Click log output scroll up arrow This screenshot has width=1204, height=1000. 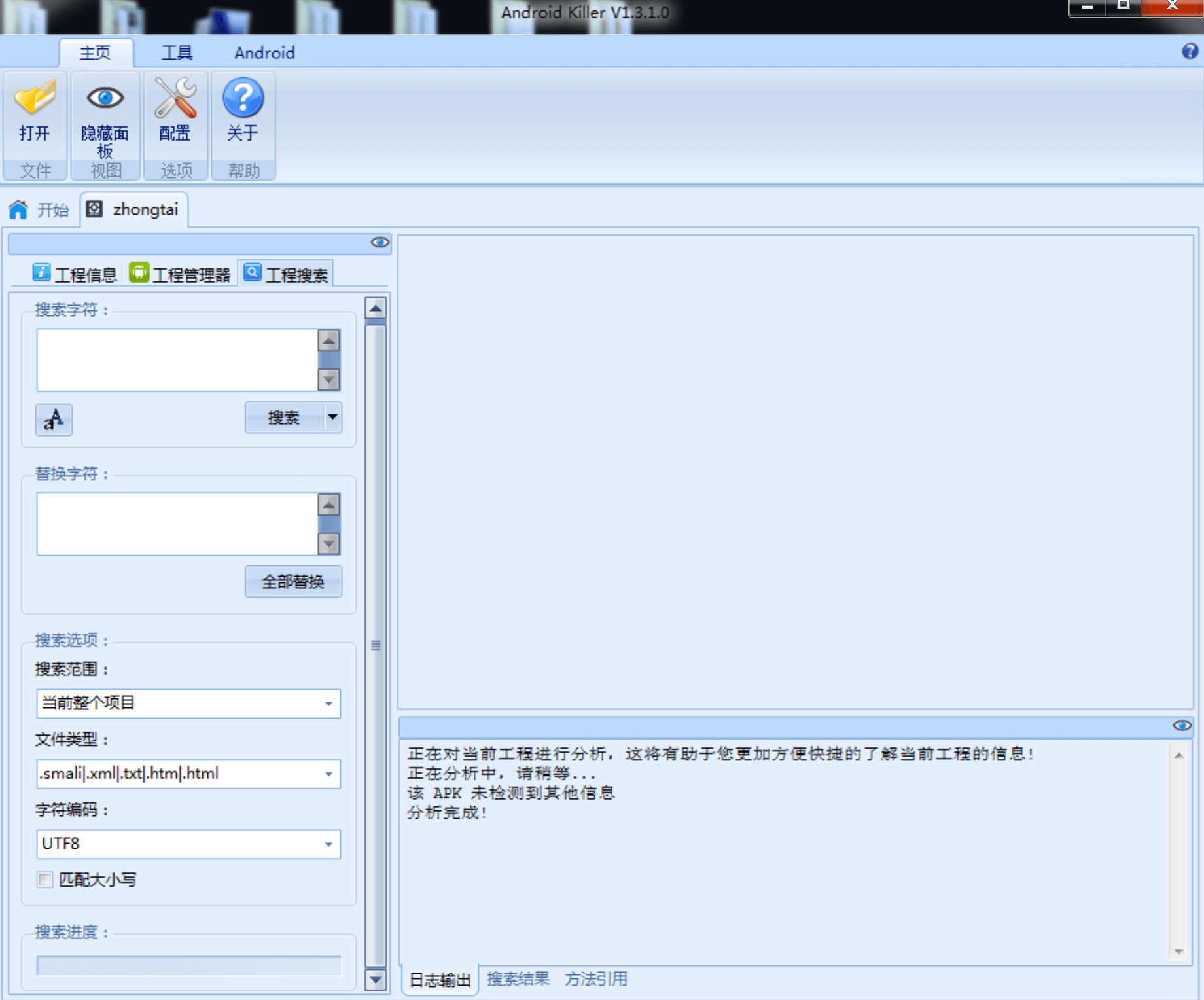tap(1178, 755)
